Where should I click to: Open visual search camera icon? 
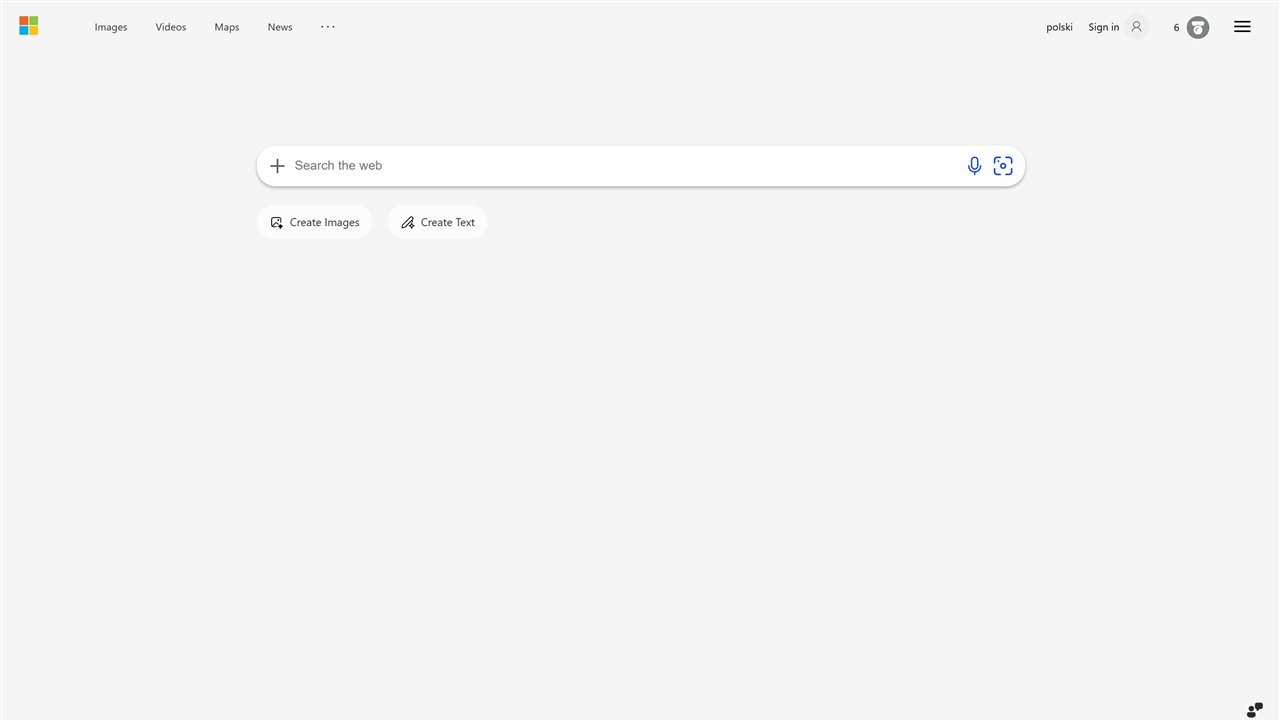pos(1003,166)
